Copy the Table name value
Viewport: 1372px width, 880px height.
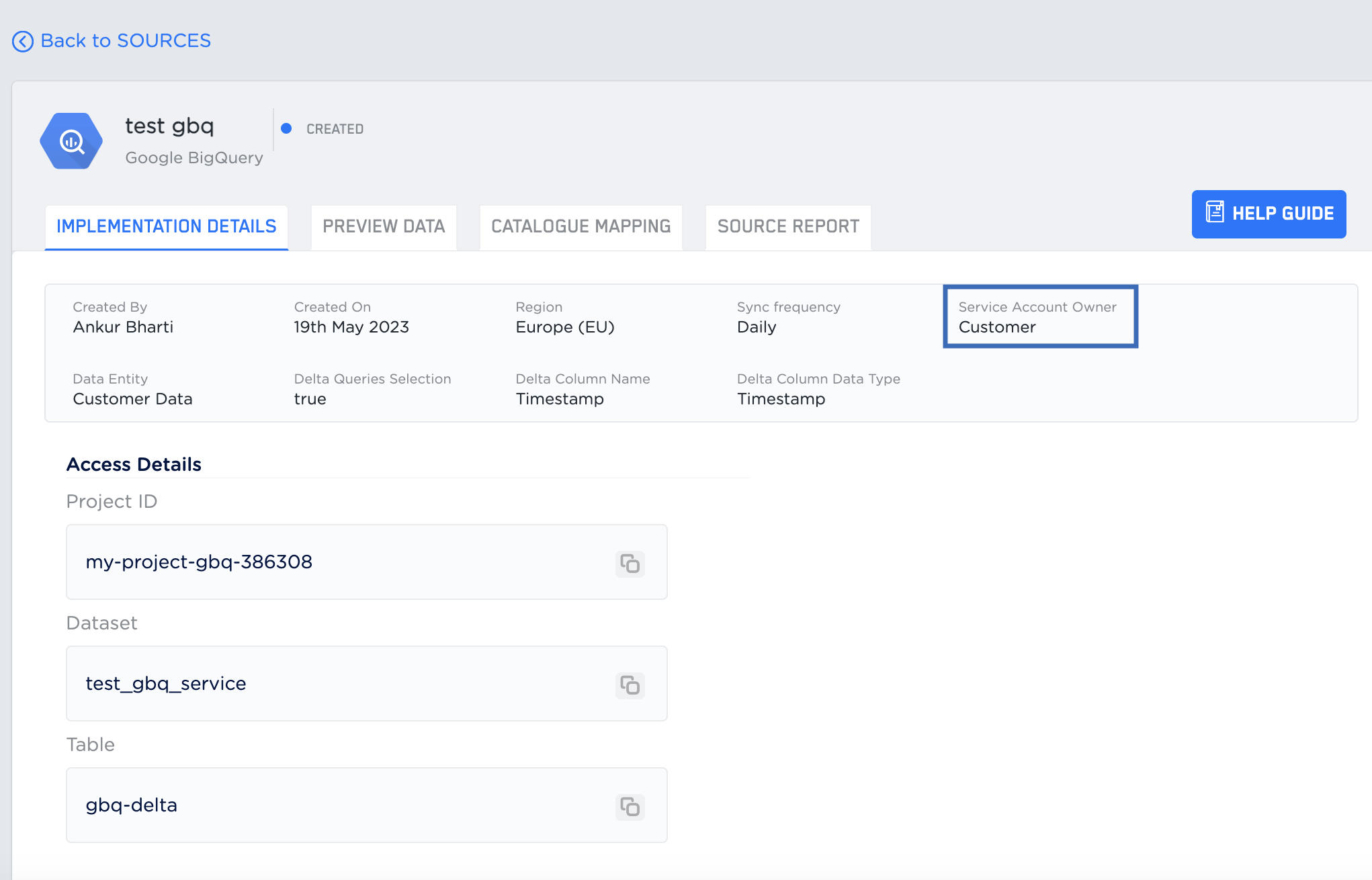[630, 807]
